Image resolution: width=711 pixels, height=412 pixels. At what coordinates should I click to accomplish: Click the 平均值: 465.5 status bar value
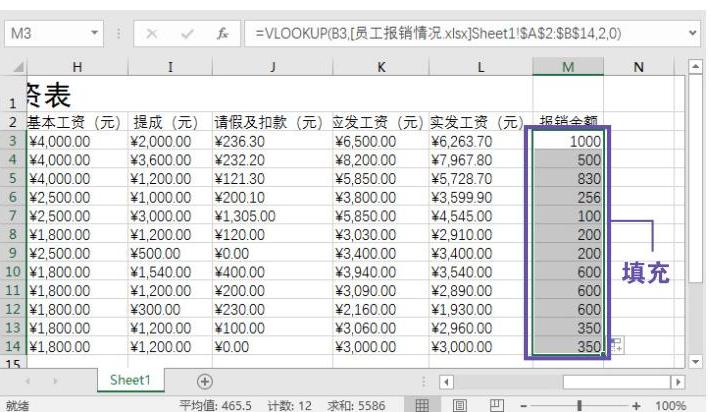[x=215, y=406]
